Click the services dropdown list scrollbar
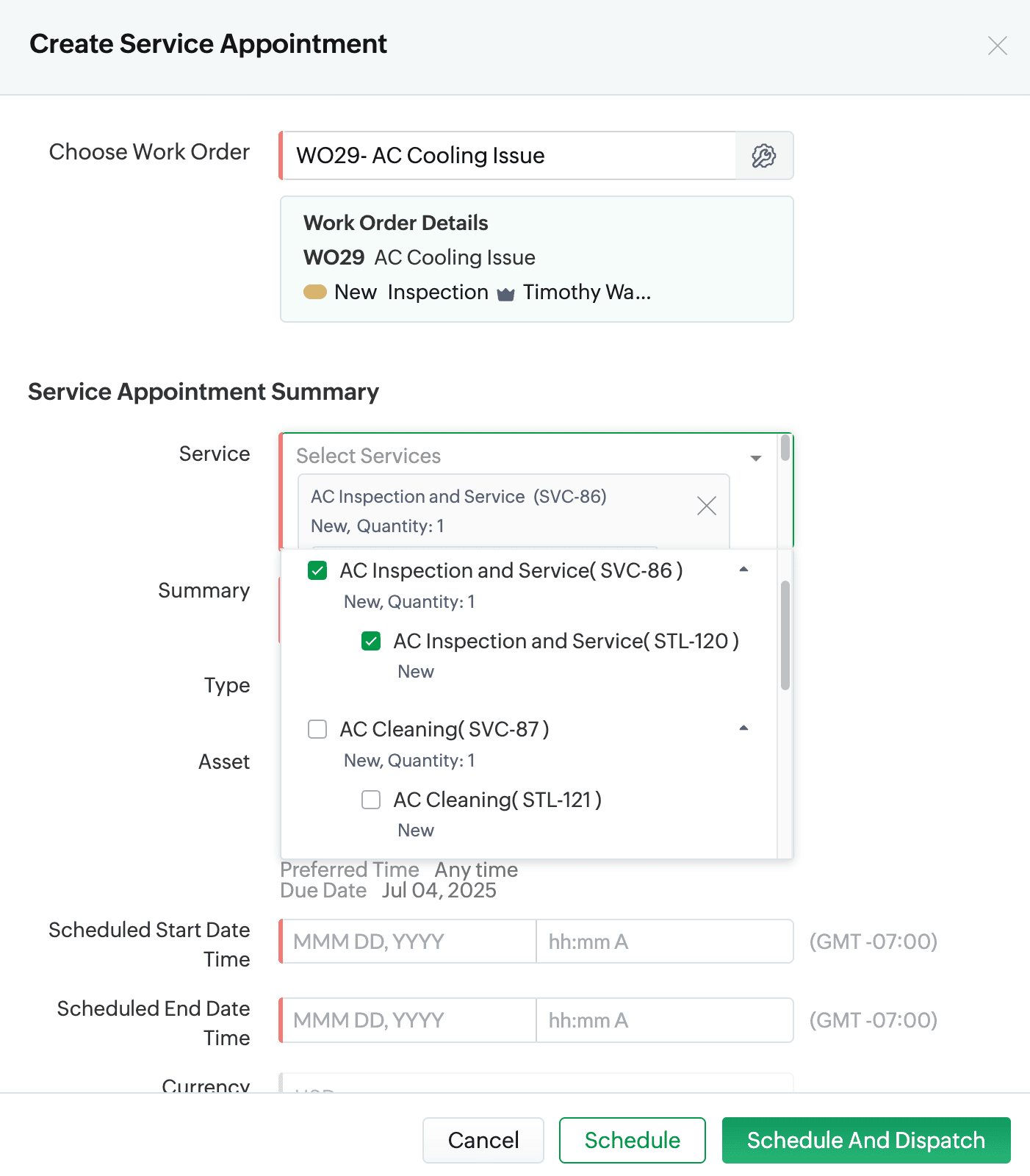Image resolution: width=1030 pixels, height=1176 pixels. click(x=785, y=635)
